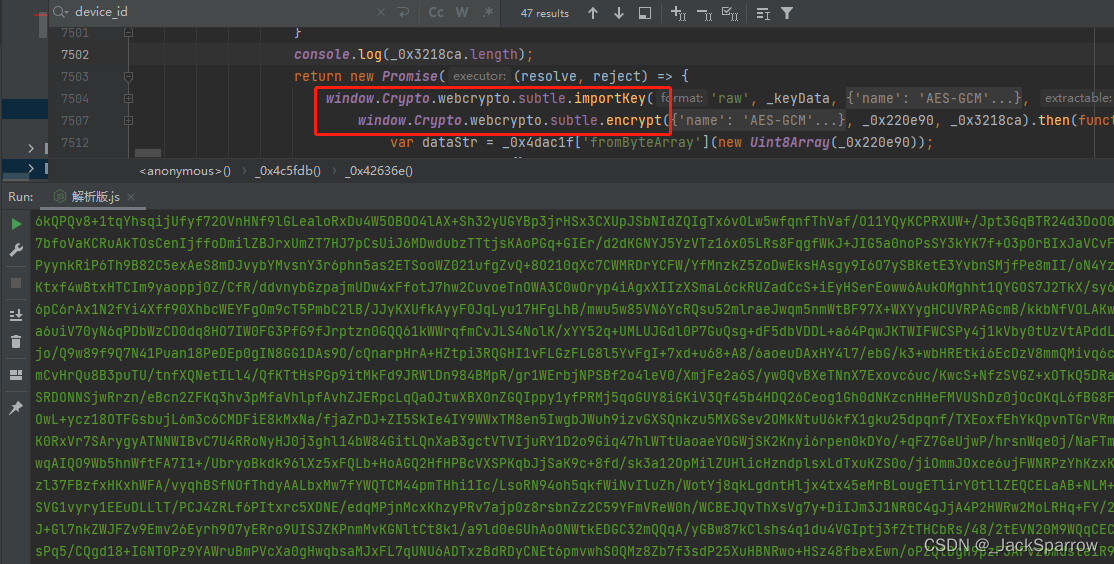Click line number 7512 in gutter

(75, 142)
